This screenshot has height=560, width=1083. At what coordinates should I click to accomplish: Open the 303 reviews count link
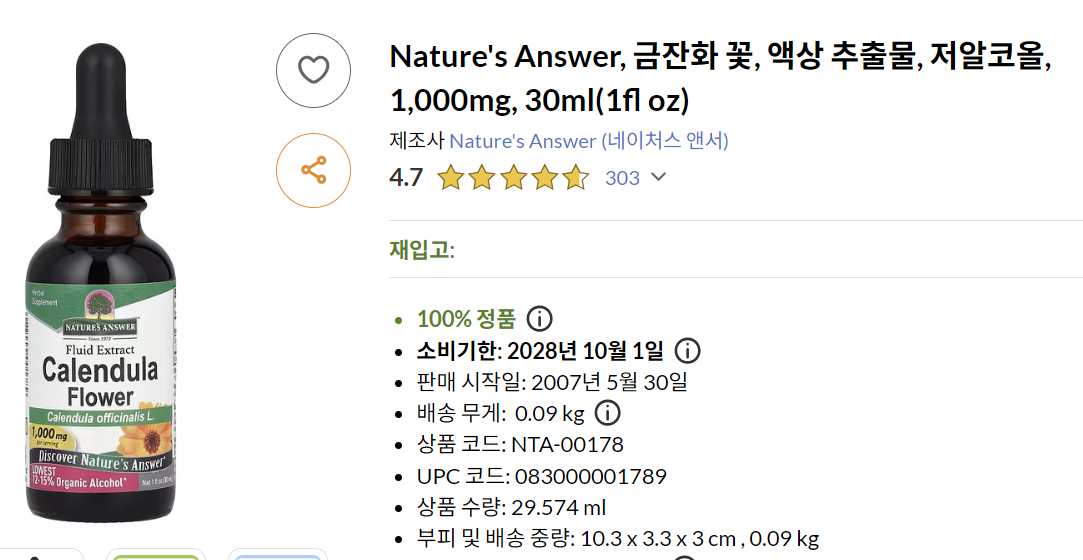click(x=622, y=178)
